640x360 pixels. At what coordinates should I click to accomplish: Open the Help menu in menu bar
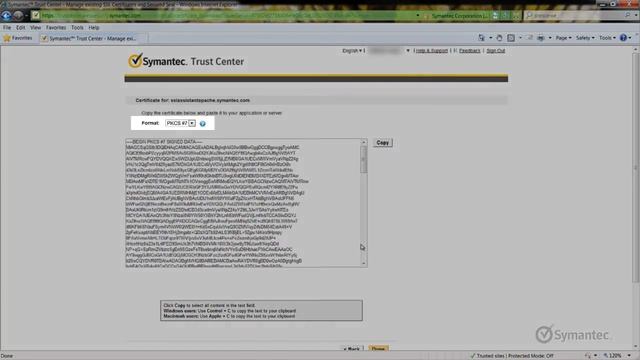[x=94, y=28]
